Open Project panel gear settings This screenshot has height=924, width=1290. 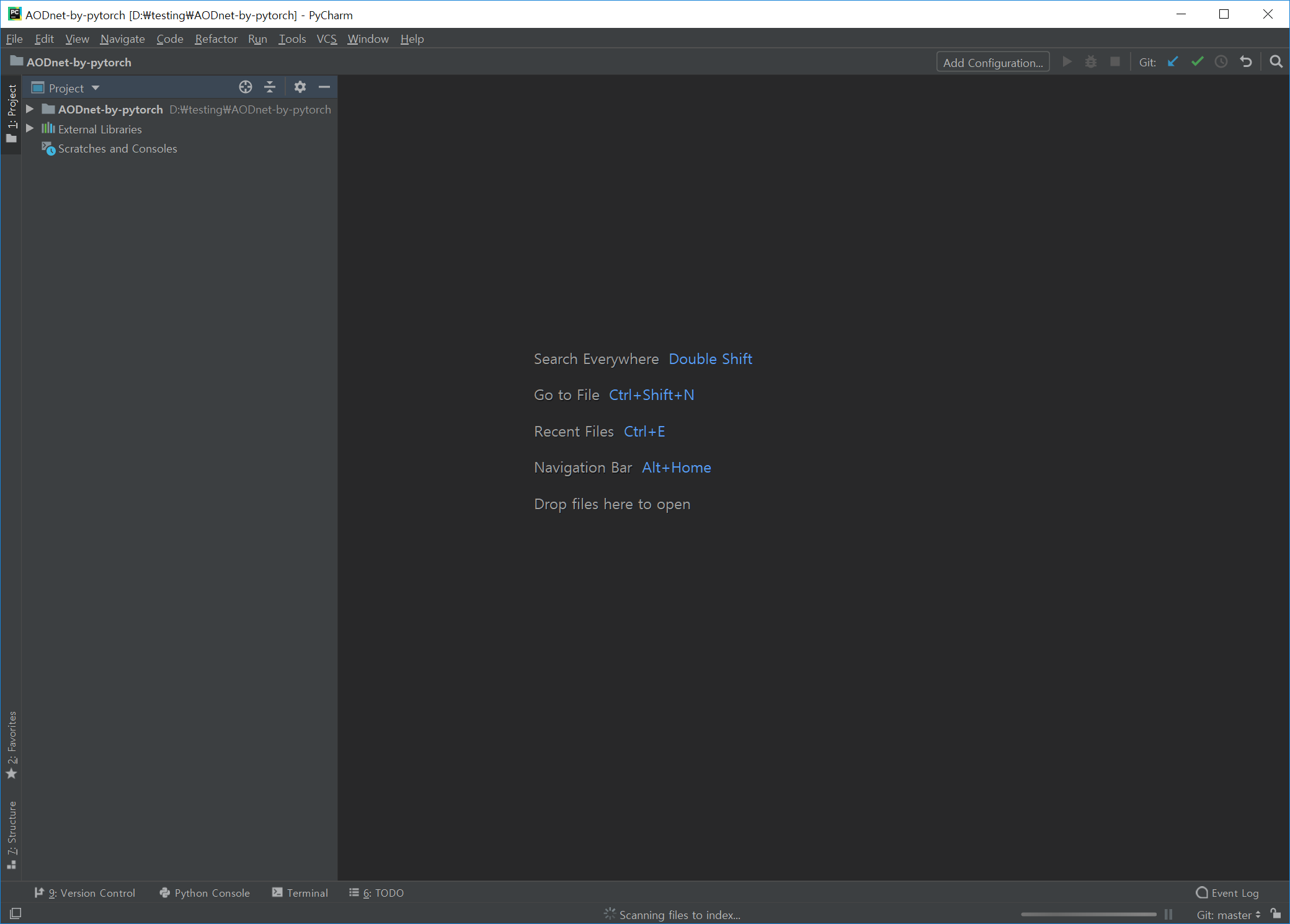click(x=300, y=87)
